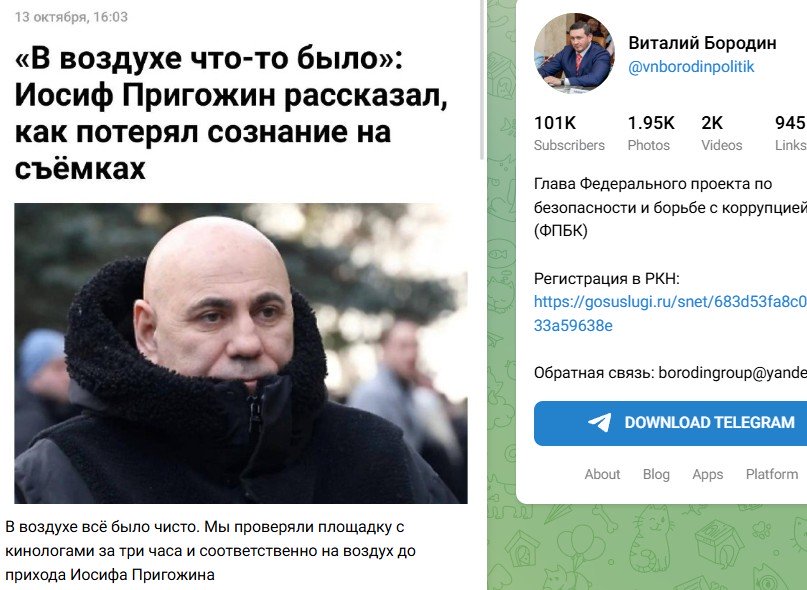The image size is (807, 590).
Task: Open the Иосиф Пригожин article photo
Action: click(x=241, y=353)
